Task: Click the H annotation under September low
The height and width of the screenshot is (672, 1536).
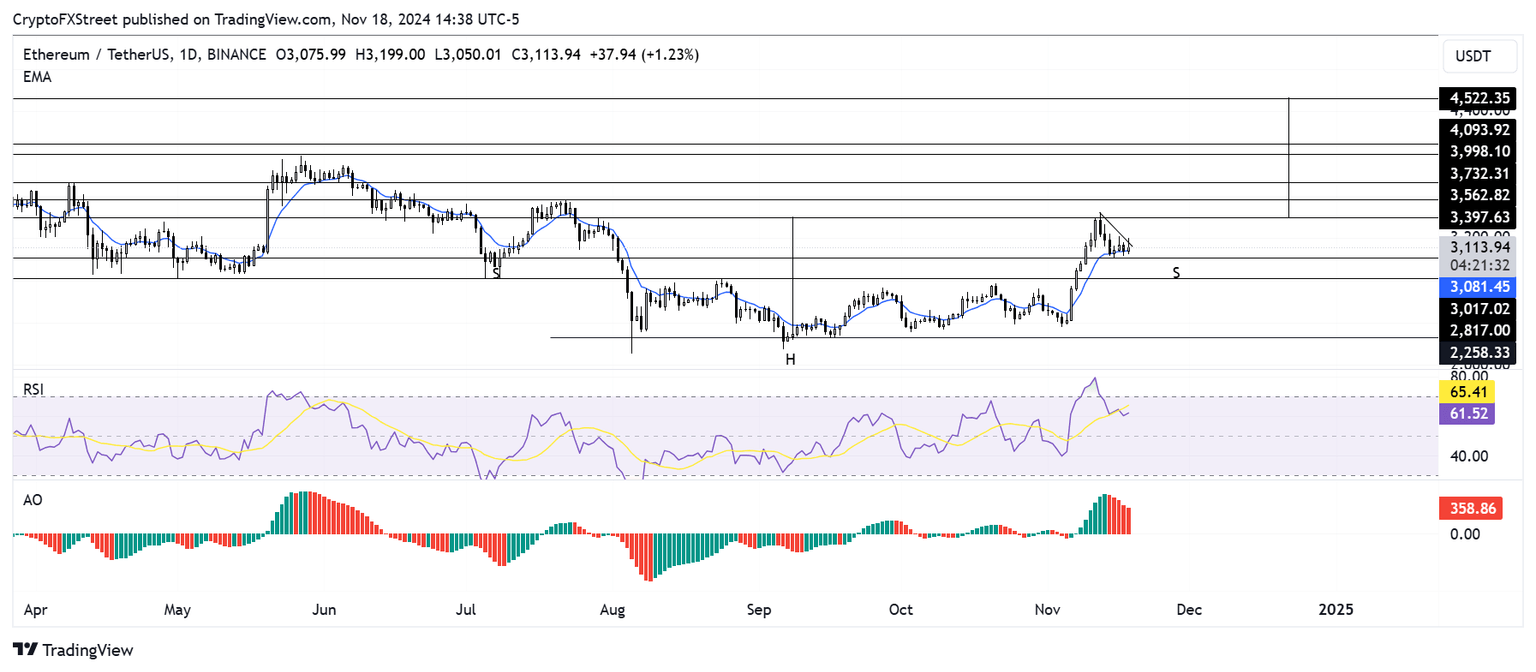Action: pyautogui.click(x=790, y=359)
